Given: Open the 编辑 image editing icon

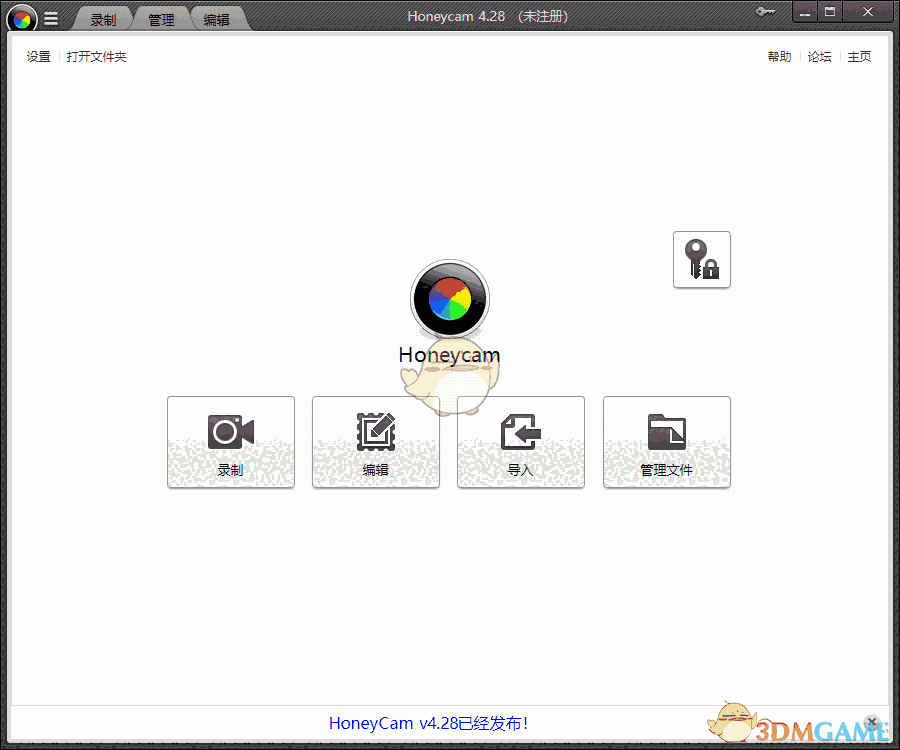Looking at the screenshot, I should [376, 442].
